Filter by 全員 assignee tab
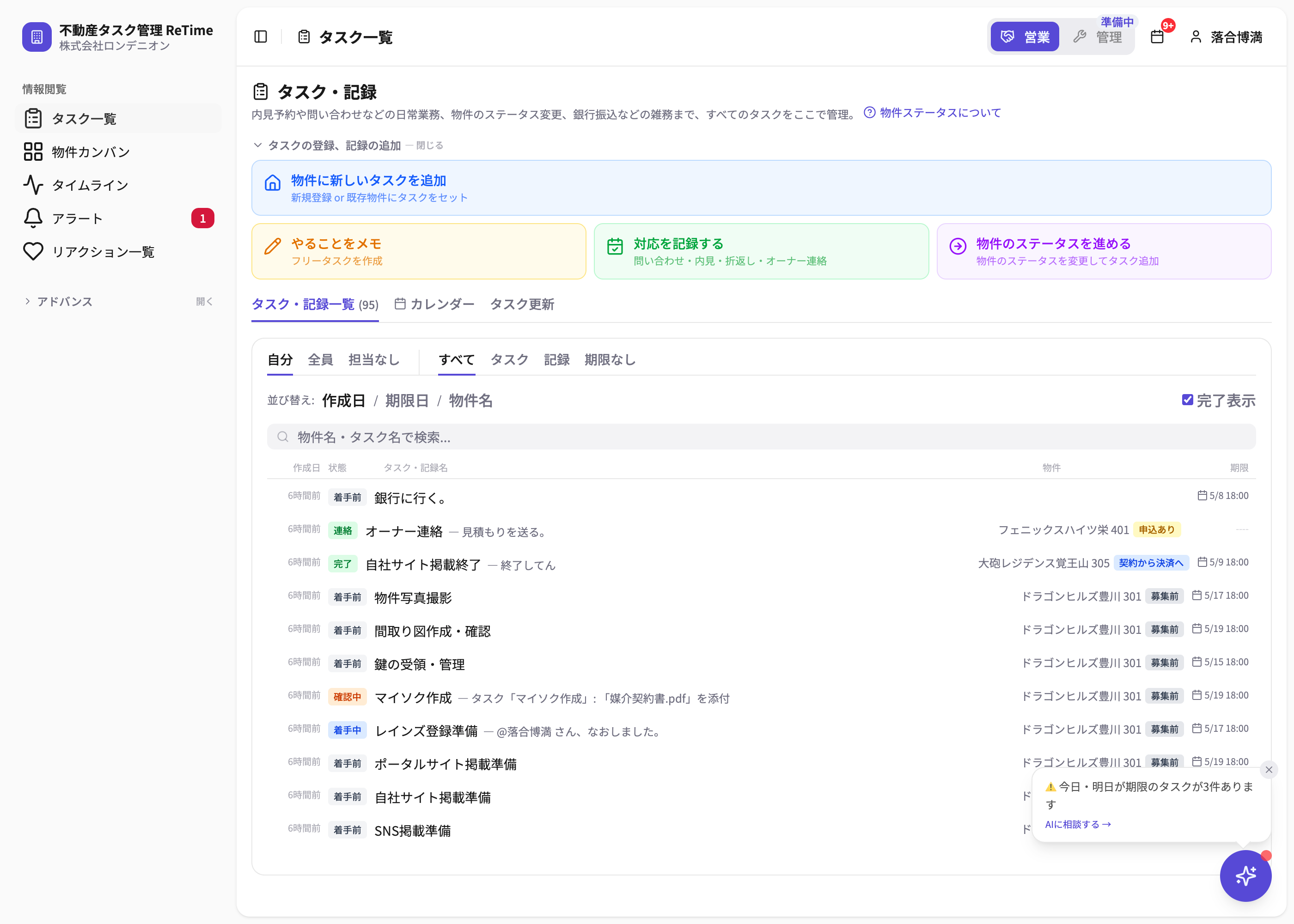Screen dimensions: 1294x924 pyautogui.click(x=320, y=359)
